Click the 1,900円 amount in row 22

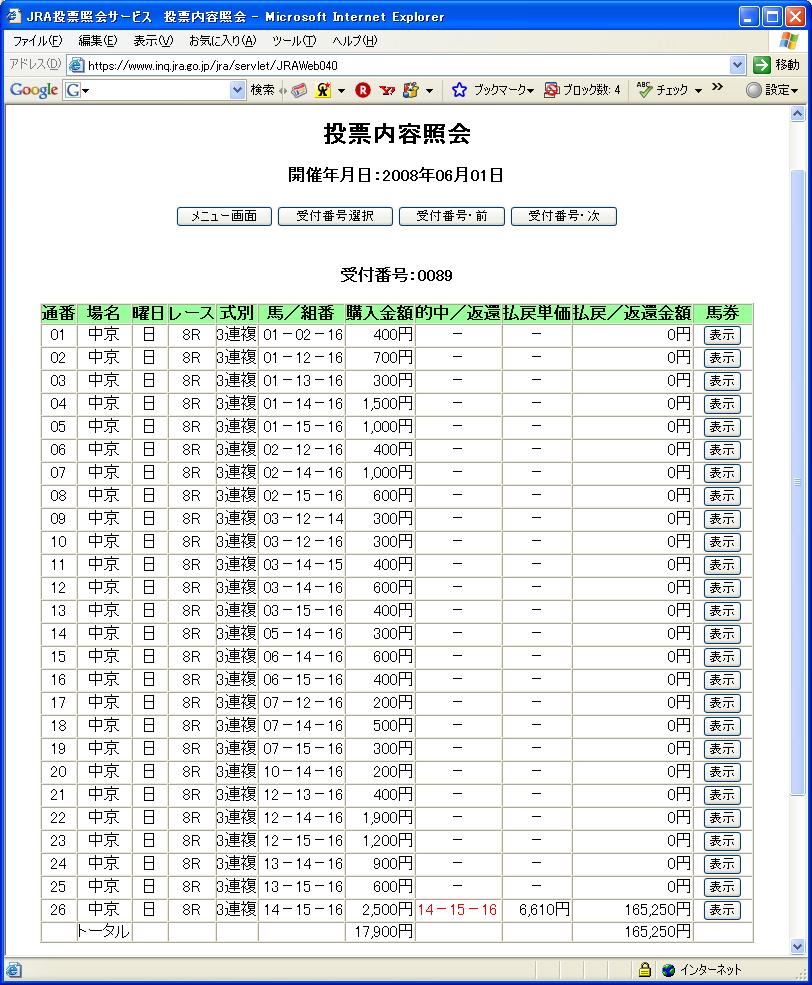(x=387, y=818)
